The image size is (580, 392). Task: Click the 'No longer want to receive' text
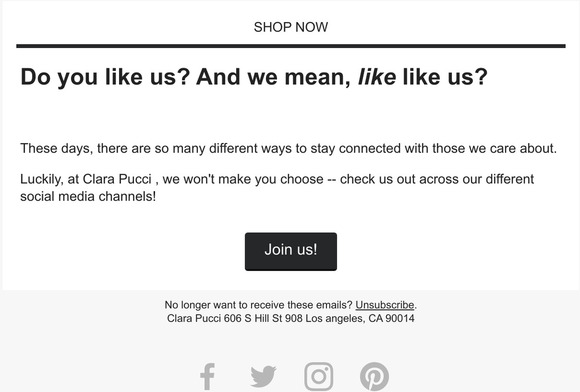click(258, 305)
